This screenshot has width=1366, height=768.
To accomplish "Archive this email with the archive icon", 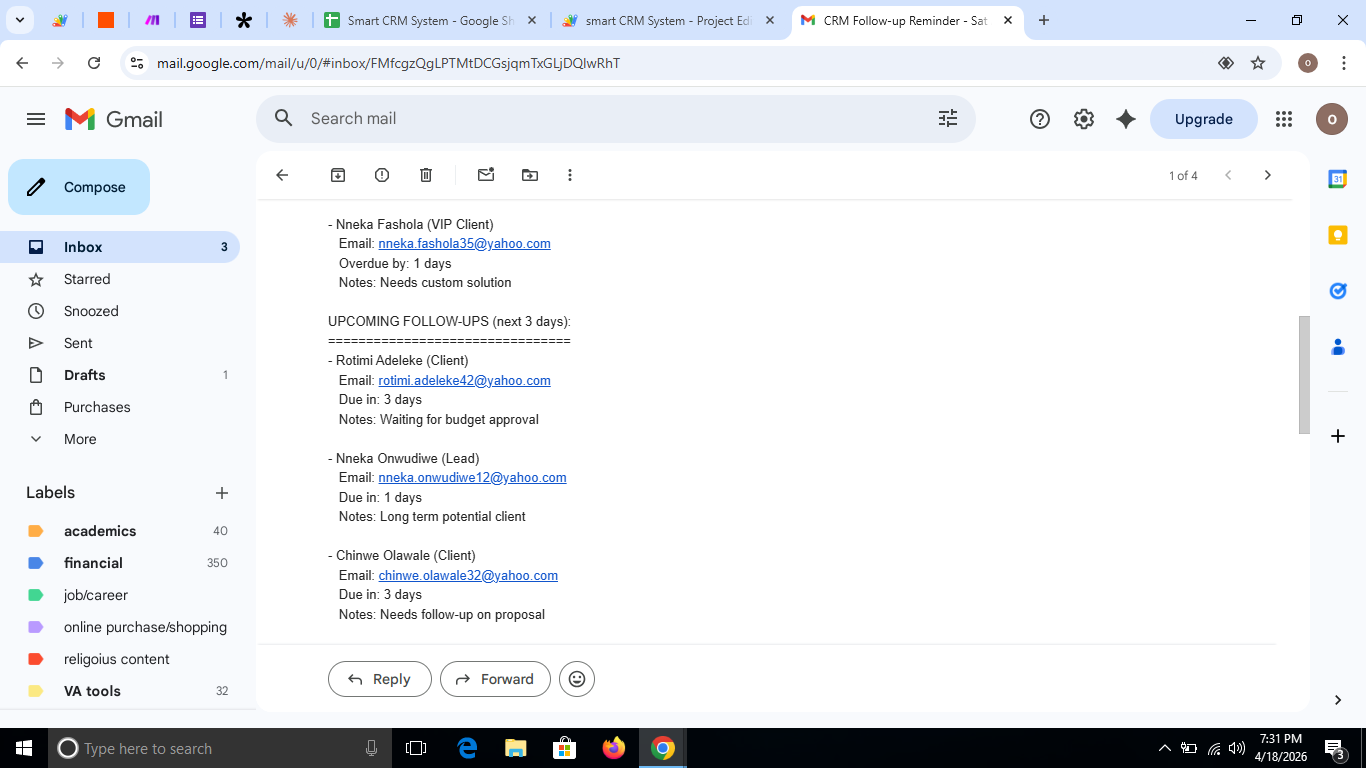I will pyautogui.click(x=338, y=175).
